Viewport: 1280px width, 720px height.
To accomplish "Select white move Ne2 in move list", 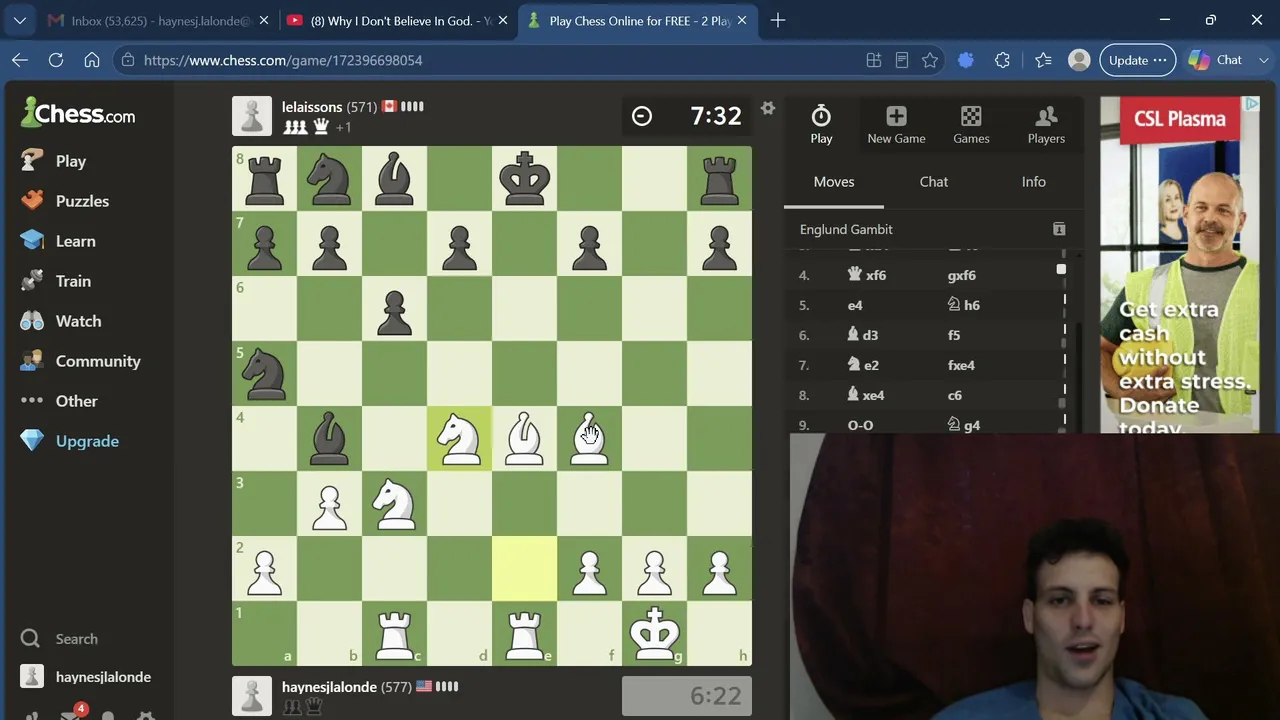I will pyautogui.click(x=863, y=365).
